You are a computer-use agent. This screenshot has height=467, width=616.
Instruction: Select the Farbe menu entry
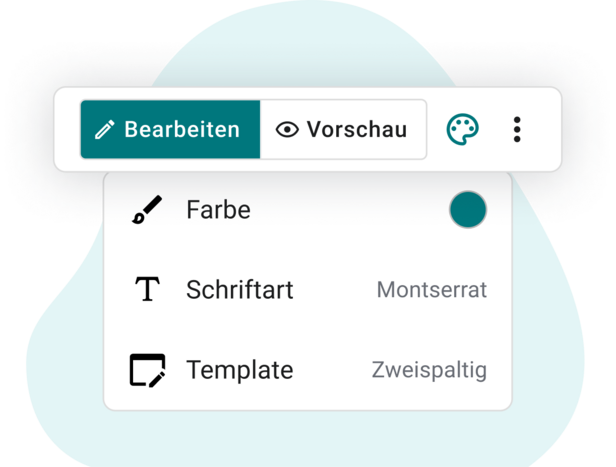308,210
